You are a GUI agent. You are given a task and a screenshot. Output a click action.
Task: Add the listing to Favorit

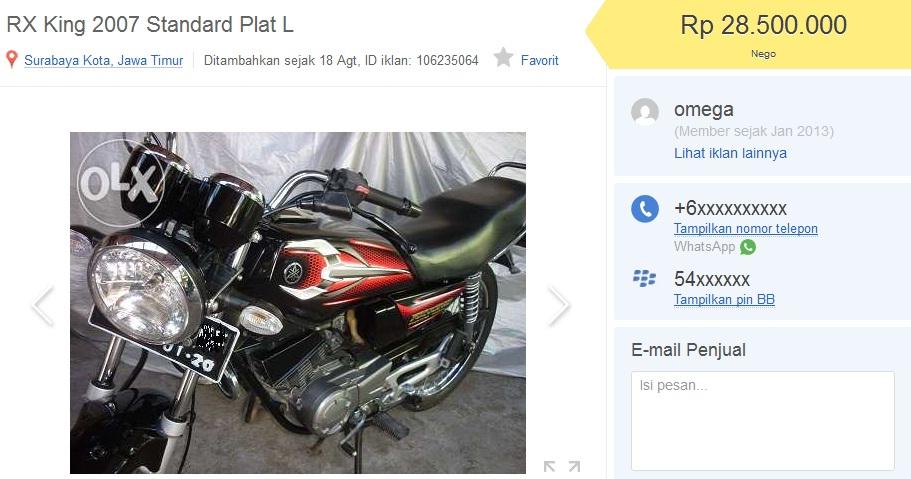539,60
